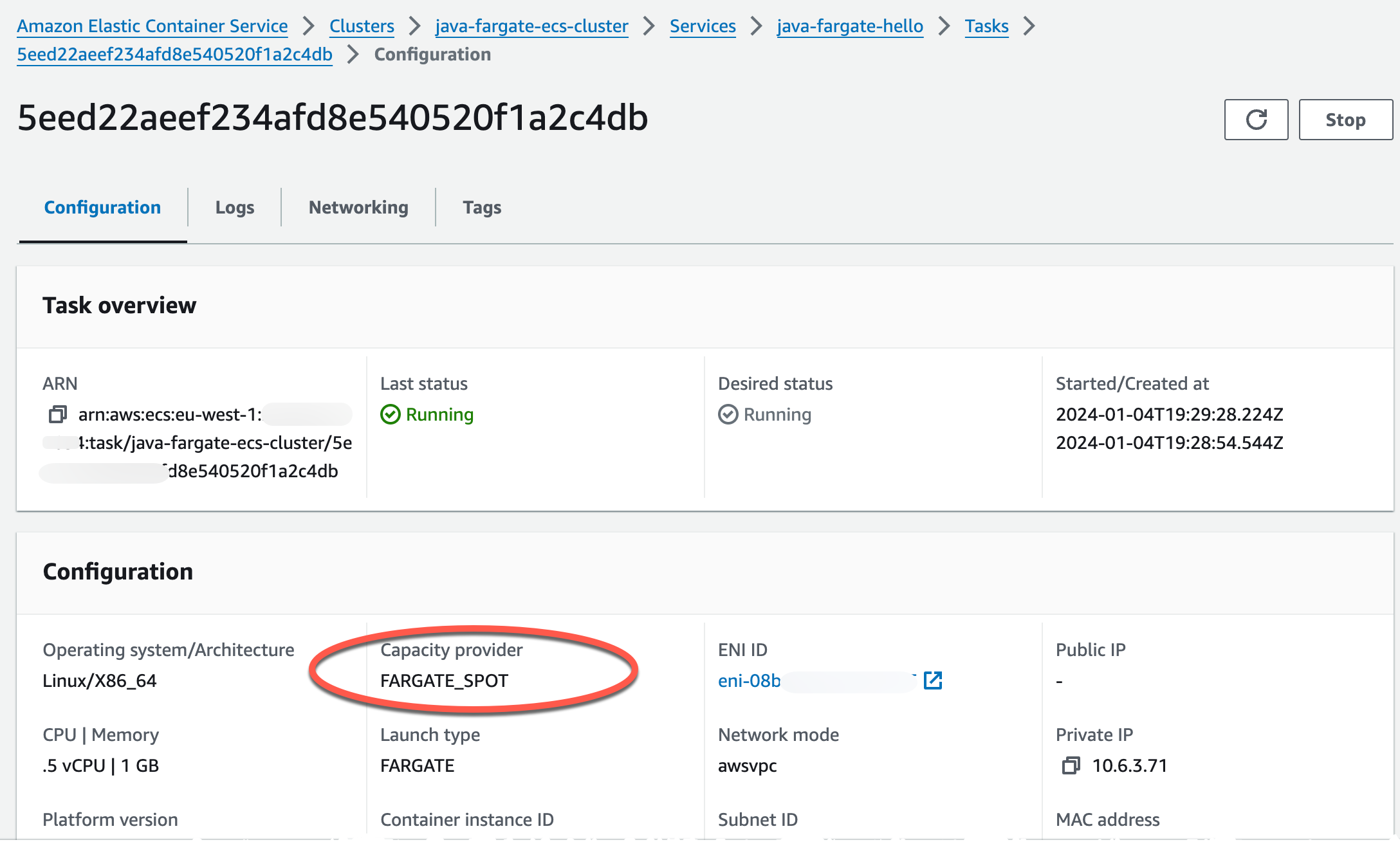
Task: Click the task ID breadcrumb link
Action: tap(174, 54)
